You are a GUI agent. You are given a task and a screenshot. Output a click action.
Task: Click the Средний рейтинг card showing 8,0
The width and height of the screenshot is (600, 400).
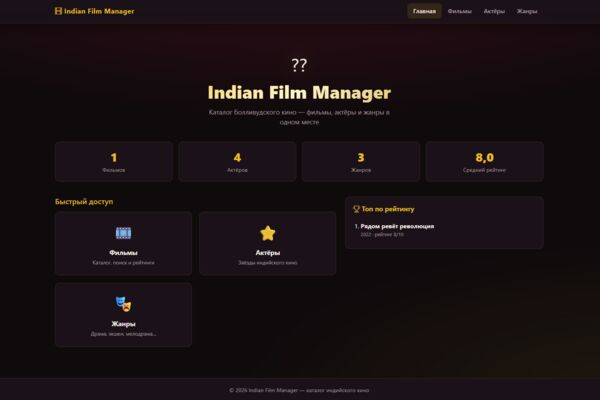pyautogui.click(x=484, y=162)
